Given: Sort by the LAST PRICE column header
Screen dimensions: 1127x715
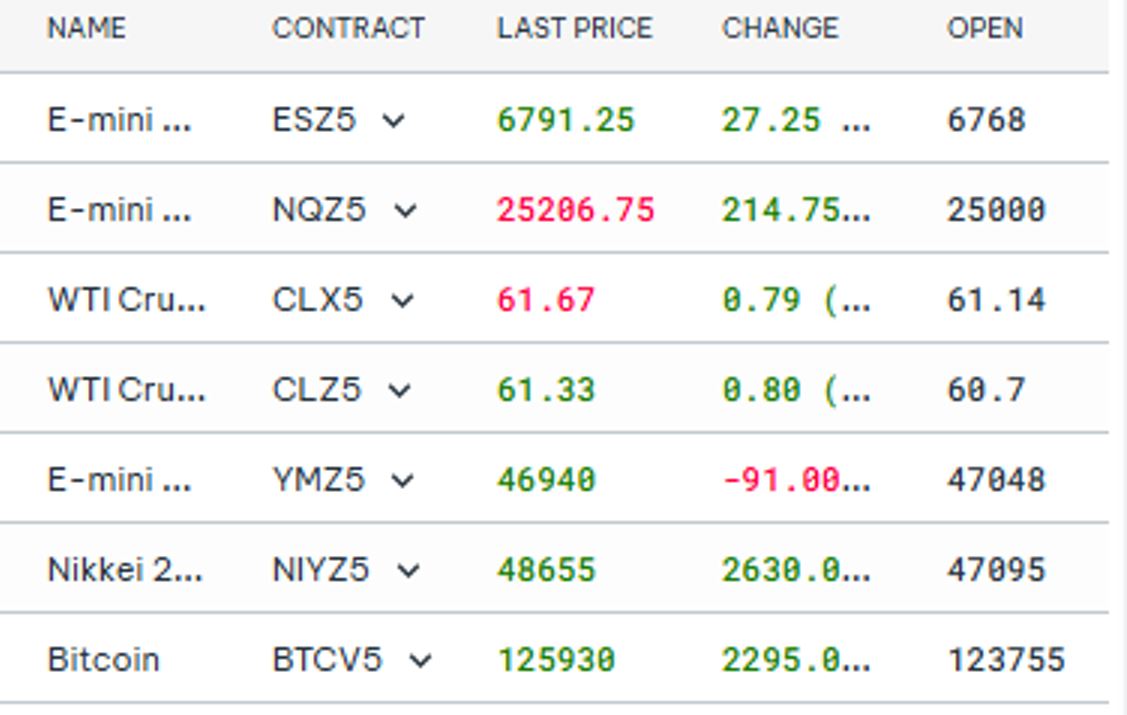Looking at the screenshot, I should [x=574, y=28].
